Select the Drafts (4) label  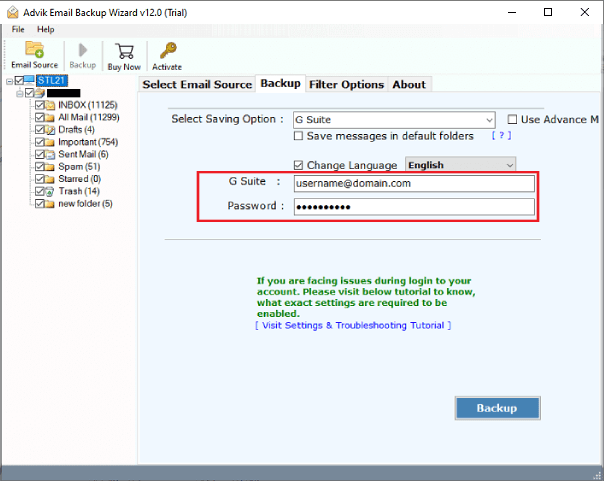(x=76, y=130)
